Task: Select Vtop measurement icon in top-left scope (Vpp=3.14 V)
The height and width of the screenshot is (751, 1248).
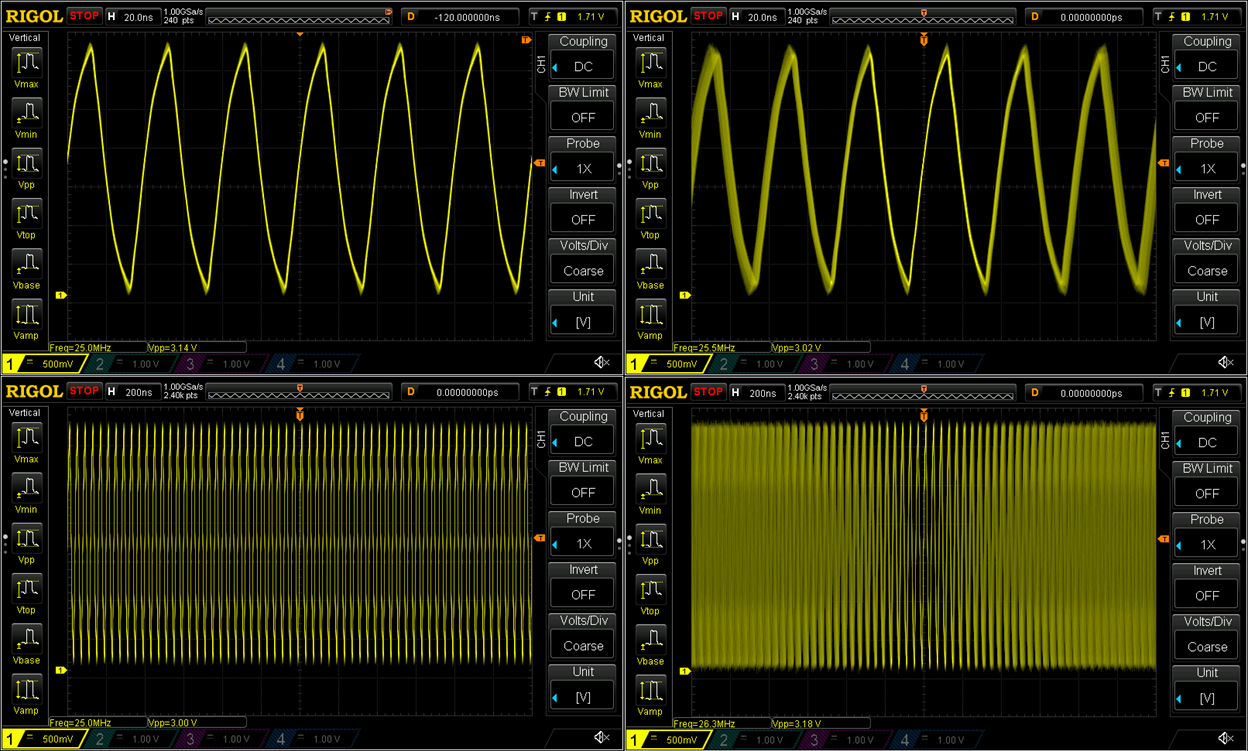Action: [27, 213]
